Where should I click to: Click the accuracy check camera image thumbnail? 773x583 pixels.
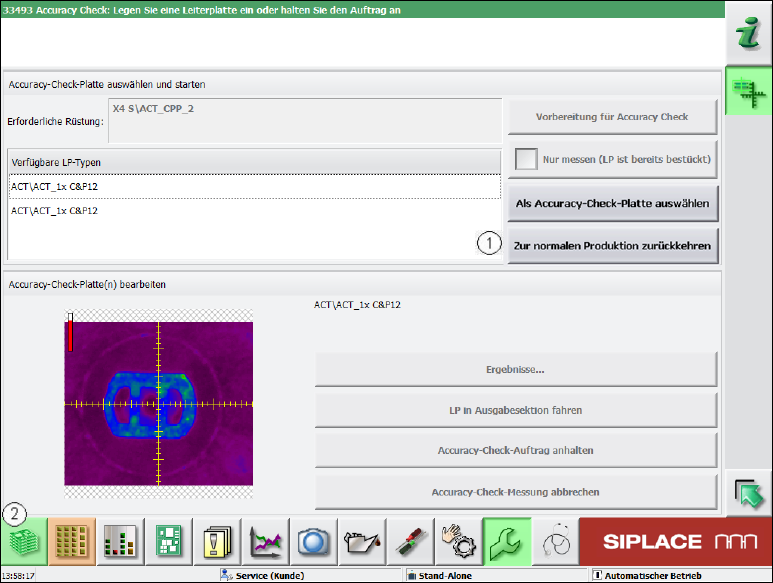[158, 404]
